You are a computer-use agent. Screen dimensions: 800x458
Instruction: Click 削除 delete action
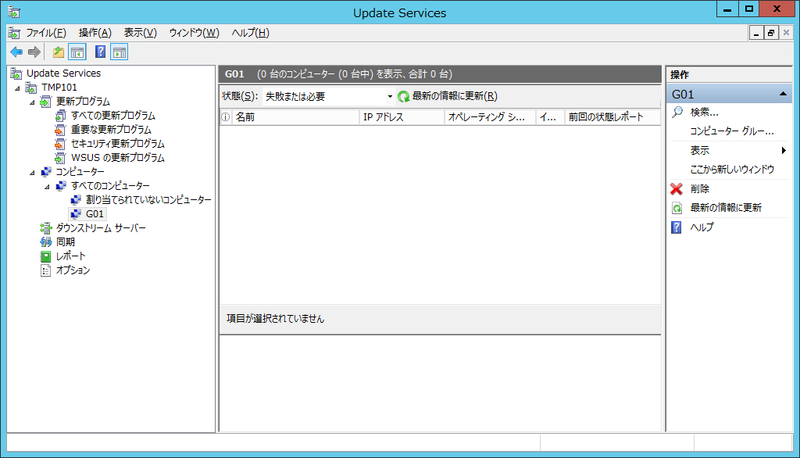[x=699, y=189]
